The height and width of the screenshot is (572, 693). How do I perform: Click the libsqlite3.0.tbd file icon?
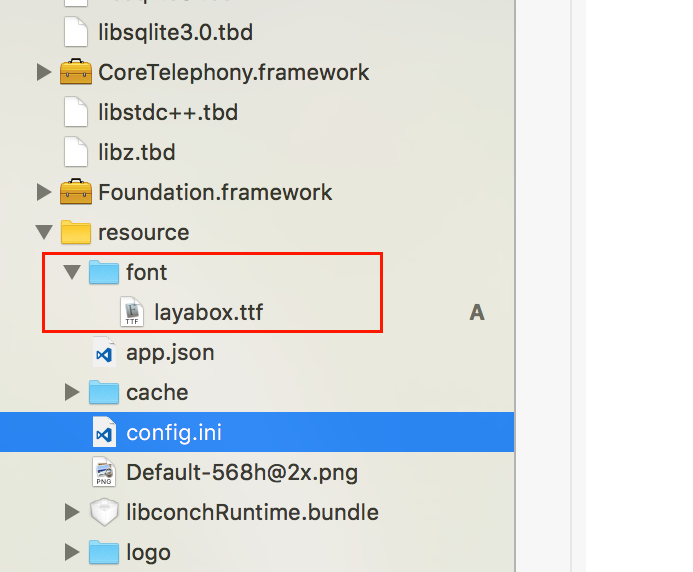click(x=76, y=32)
